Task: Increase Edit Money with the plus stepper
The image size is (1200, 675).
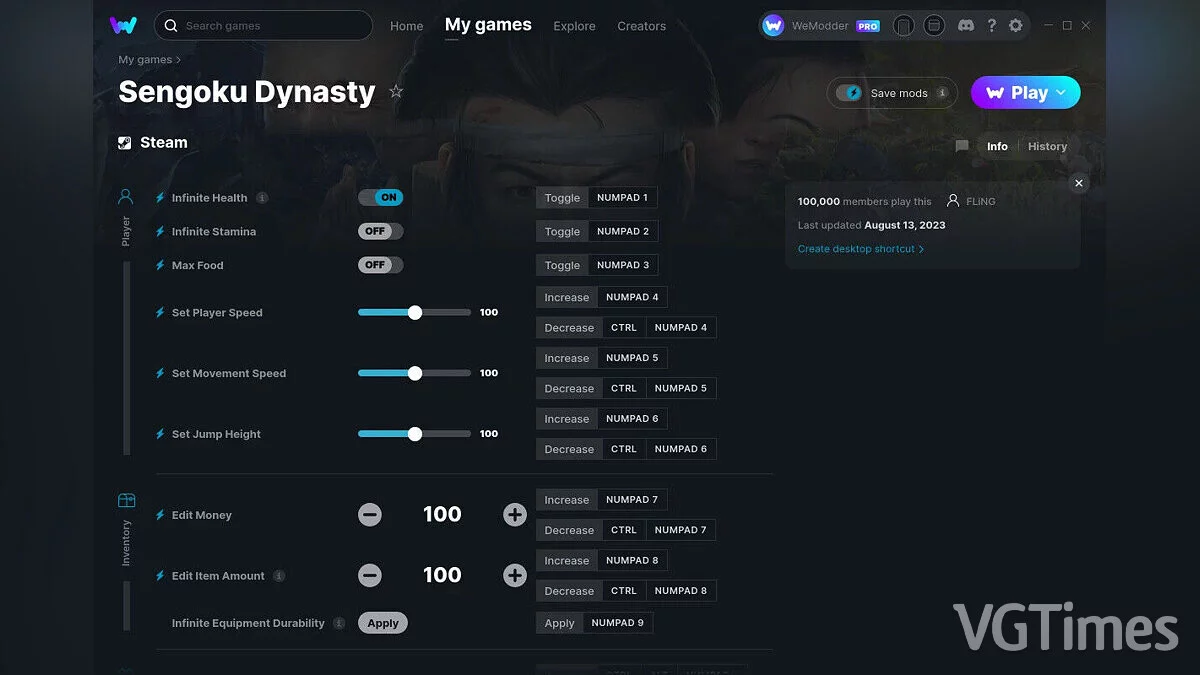Action: tap(514, 514)
